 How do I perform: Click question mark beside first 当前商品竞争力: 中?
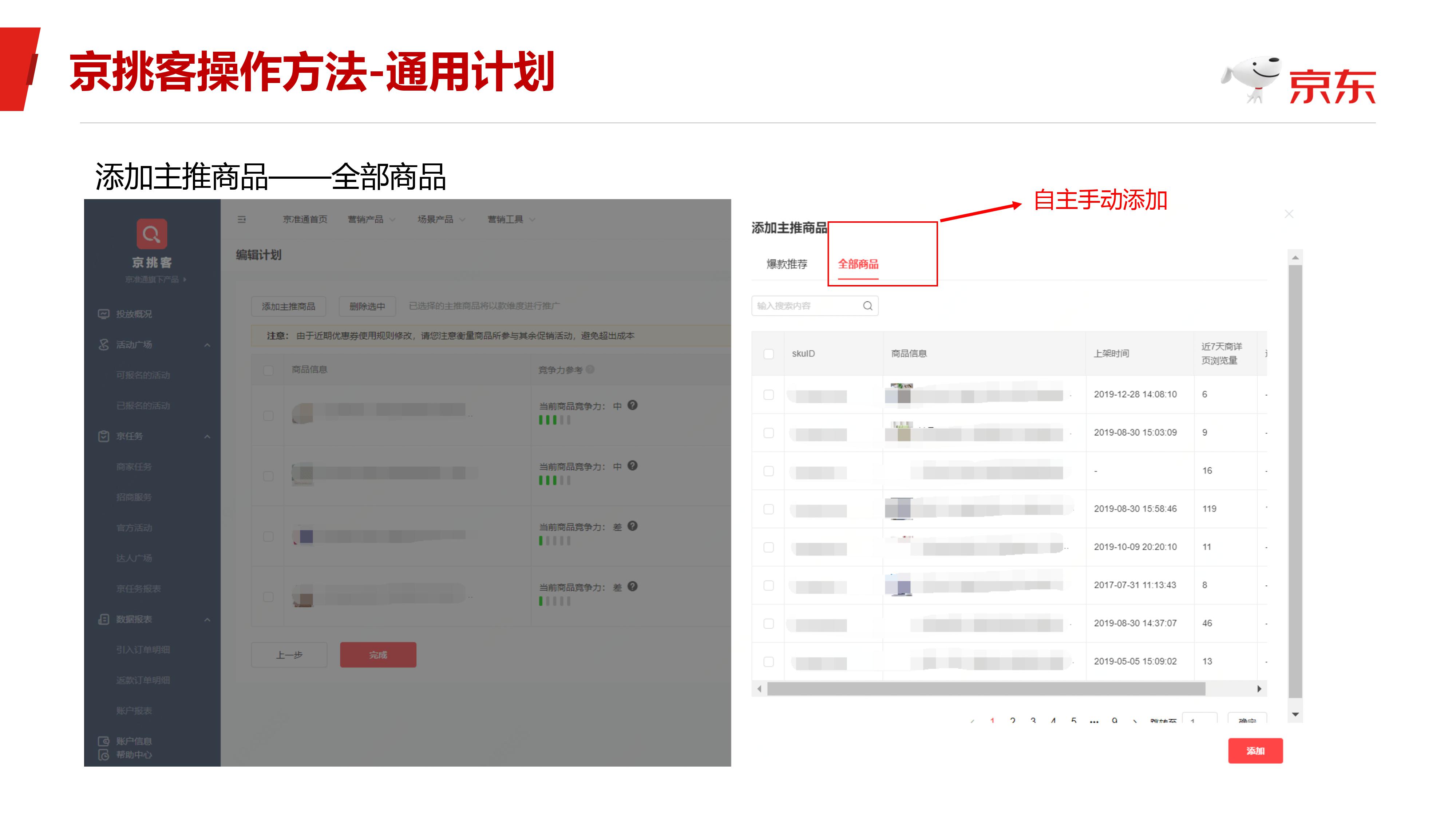633,405
